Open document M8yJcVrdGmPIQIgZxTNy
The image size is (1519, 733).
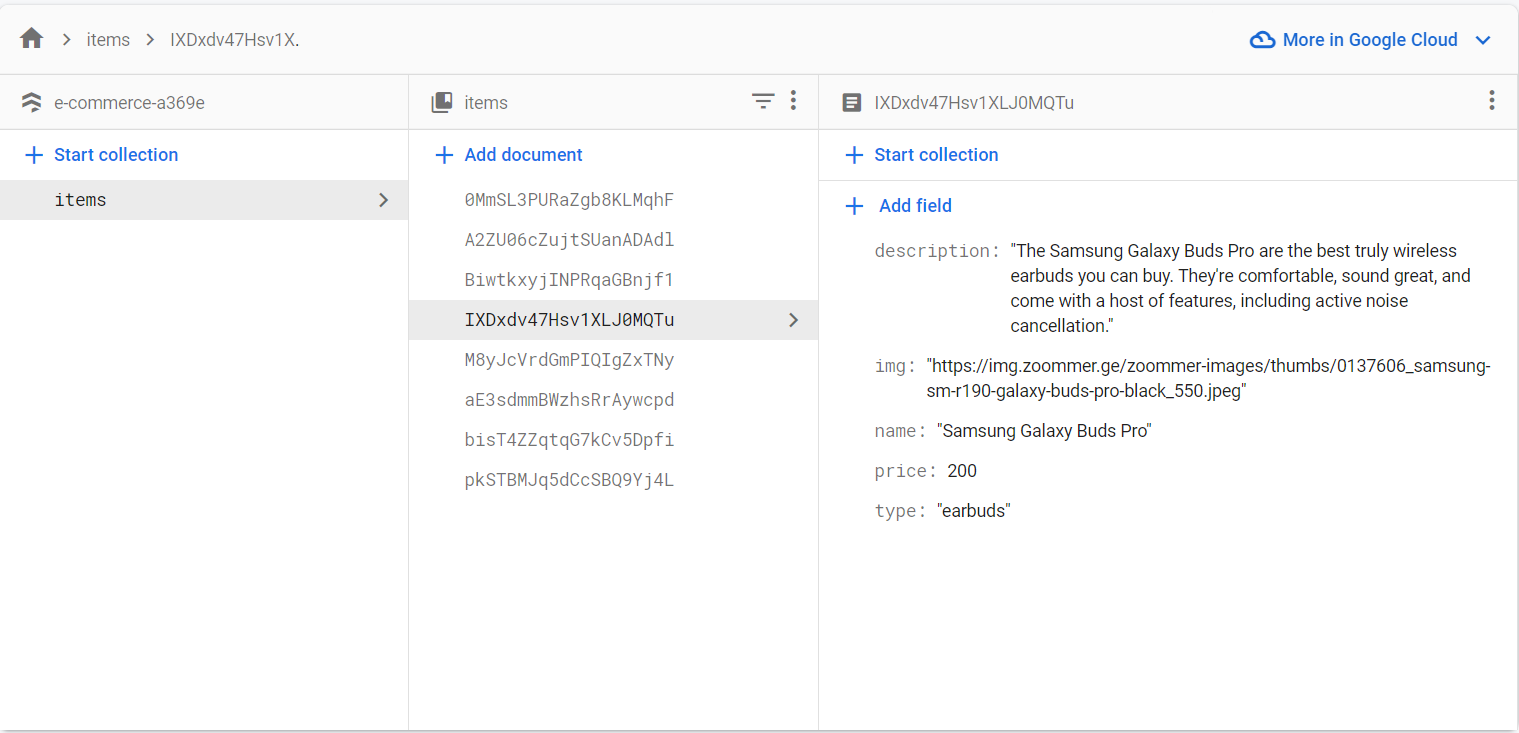point(569,360)
